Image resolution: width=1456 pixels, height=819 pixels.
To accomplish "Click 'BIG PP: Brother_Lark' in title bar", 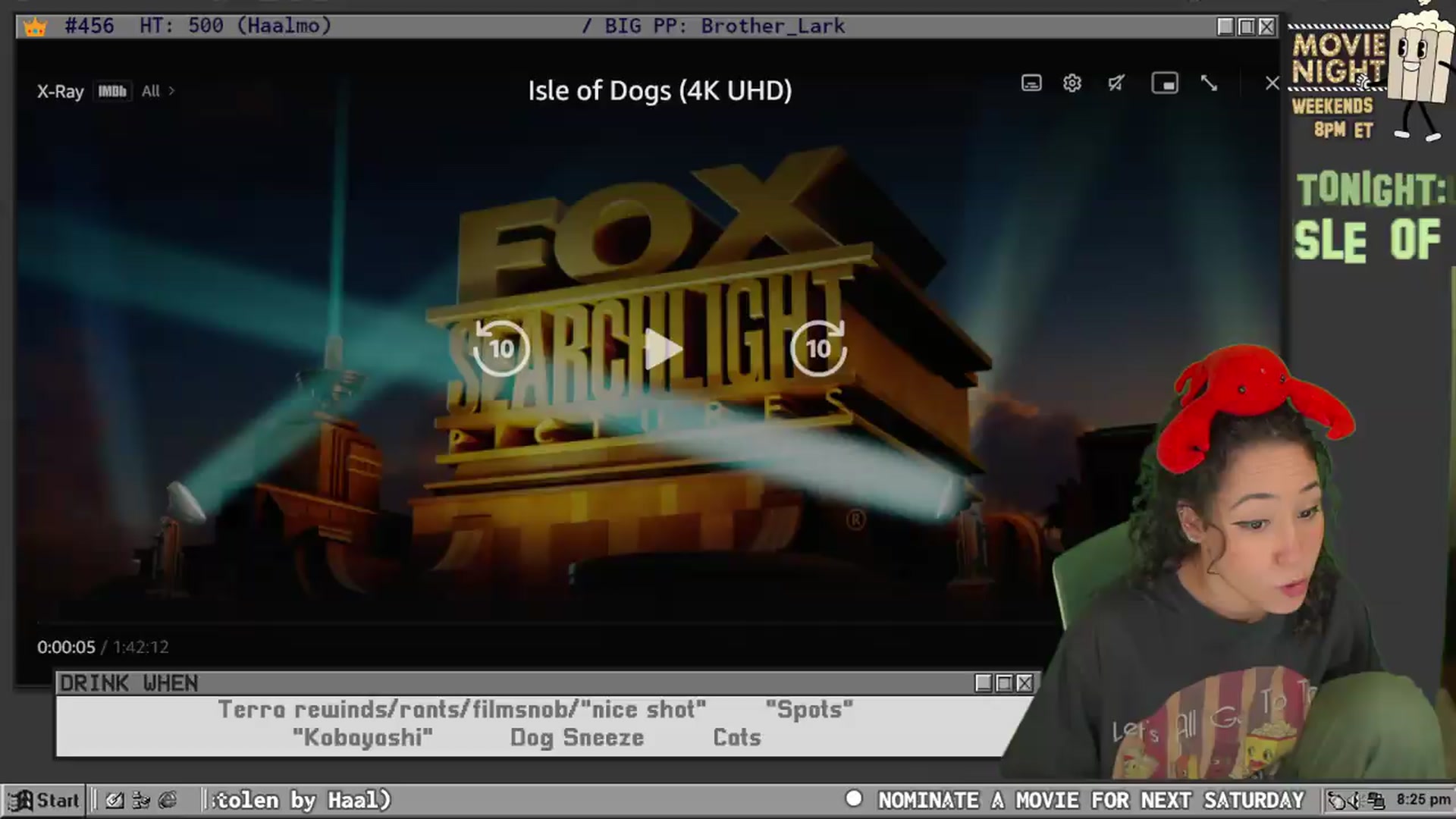I will pos(724,26).
